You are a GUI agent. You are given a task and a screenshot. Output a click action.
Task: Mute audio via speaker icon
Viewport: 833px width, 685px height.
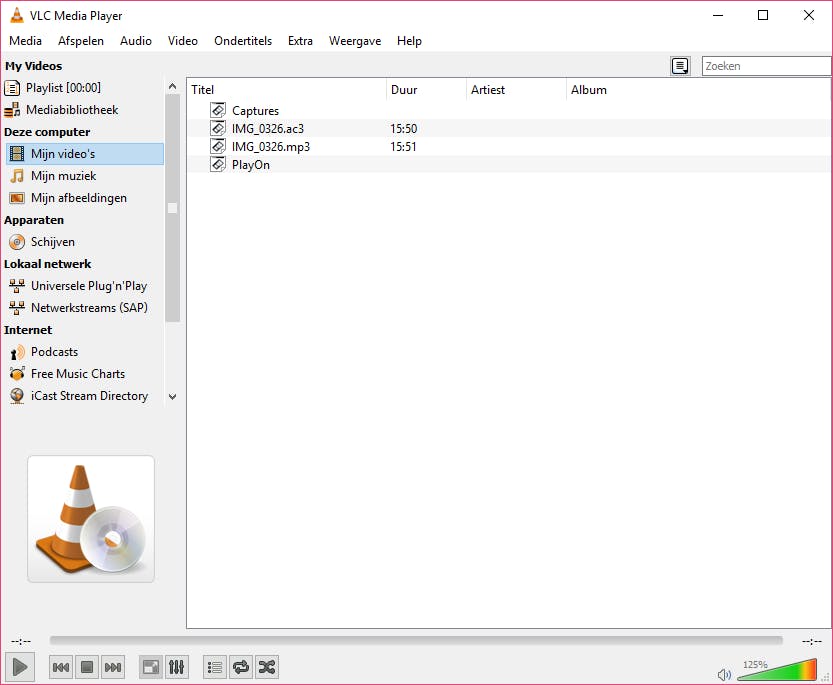[724, 674]
